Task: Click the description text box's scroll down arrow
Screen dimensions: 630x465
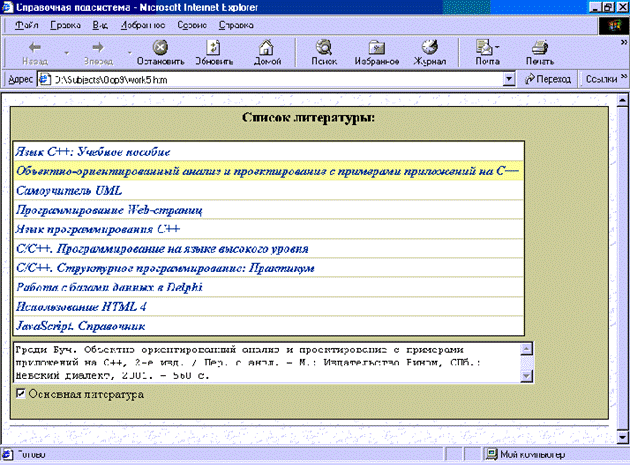Action: tap(527, 376)
